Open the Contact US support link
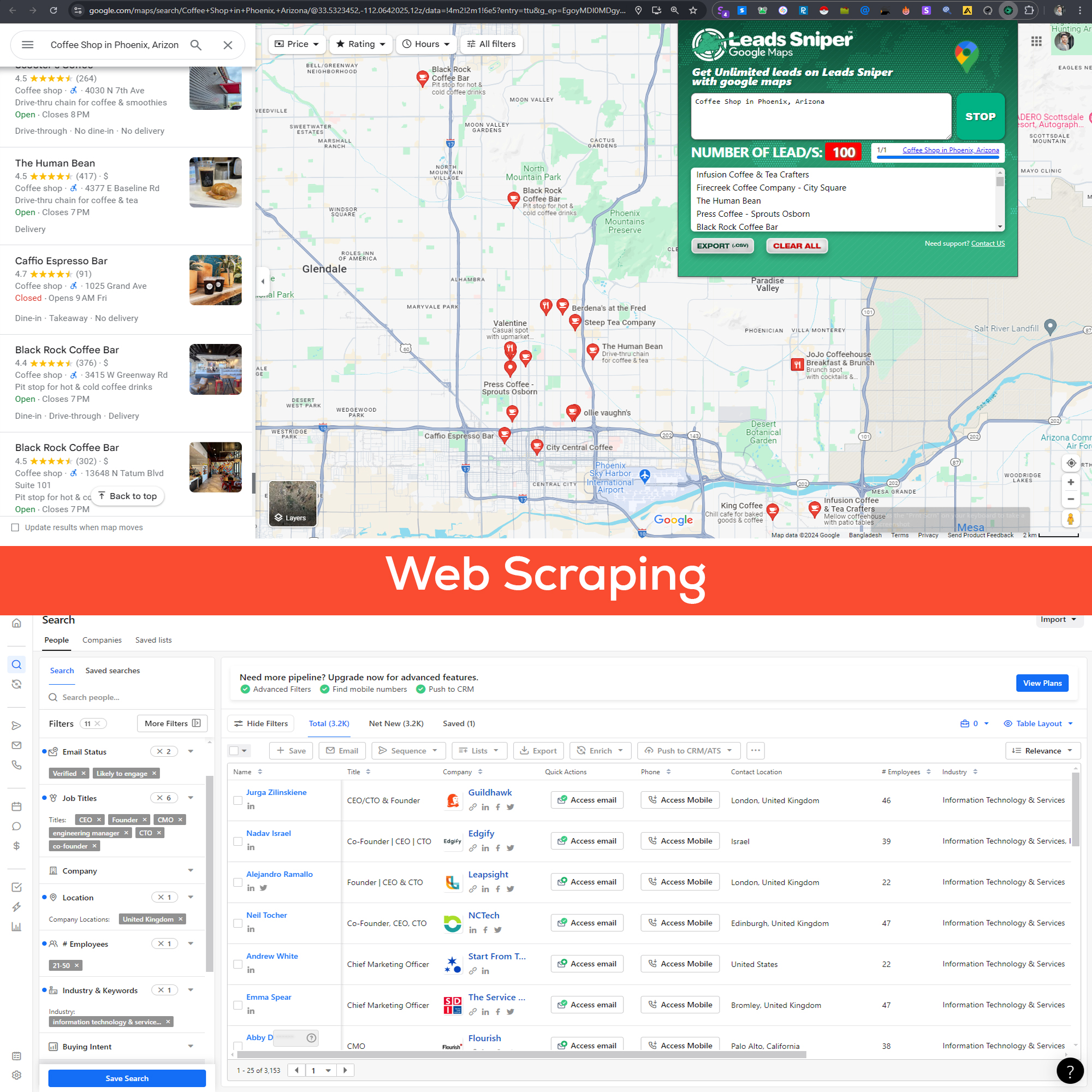 pos(987,244)
